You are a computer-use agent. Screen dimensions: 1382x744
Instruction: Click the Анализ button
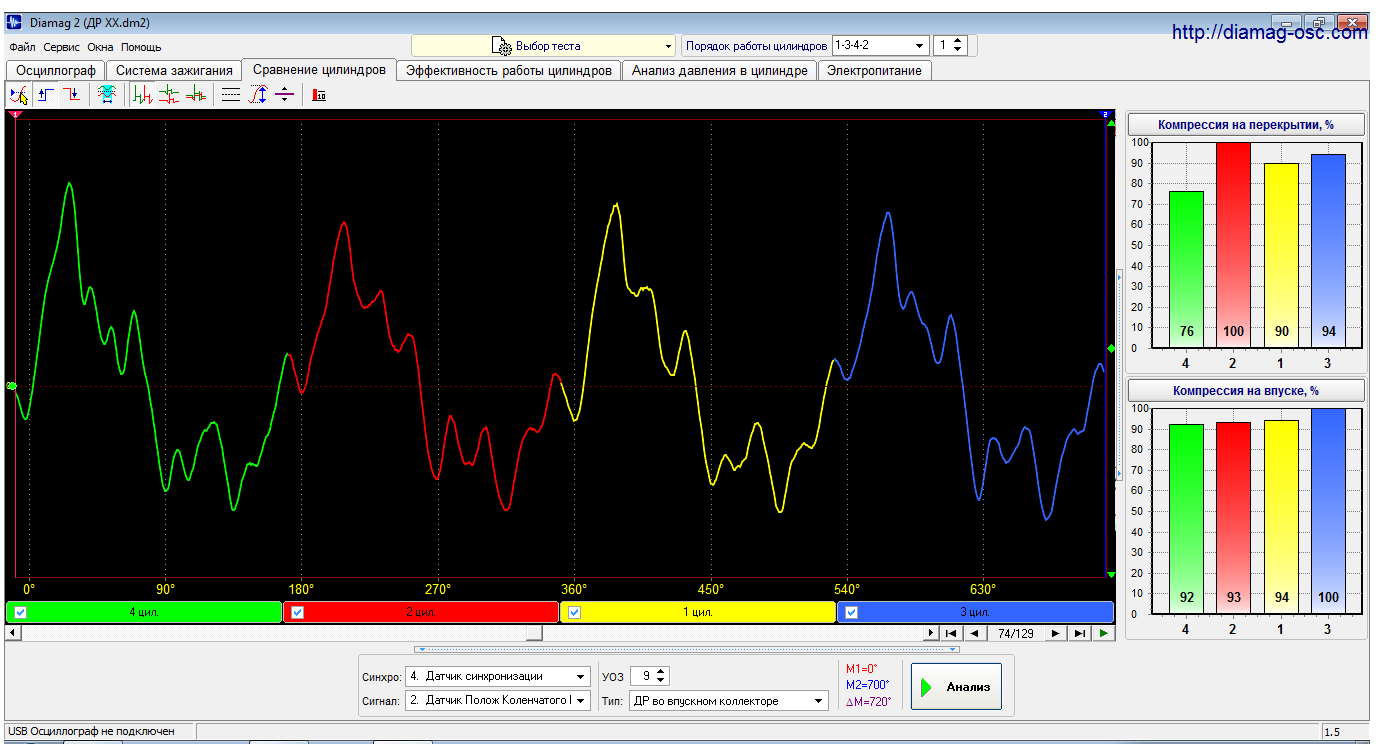956,687
